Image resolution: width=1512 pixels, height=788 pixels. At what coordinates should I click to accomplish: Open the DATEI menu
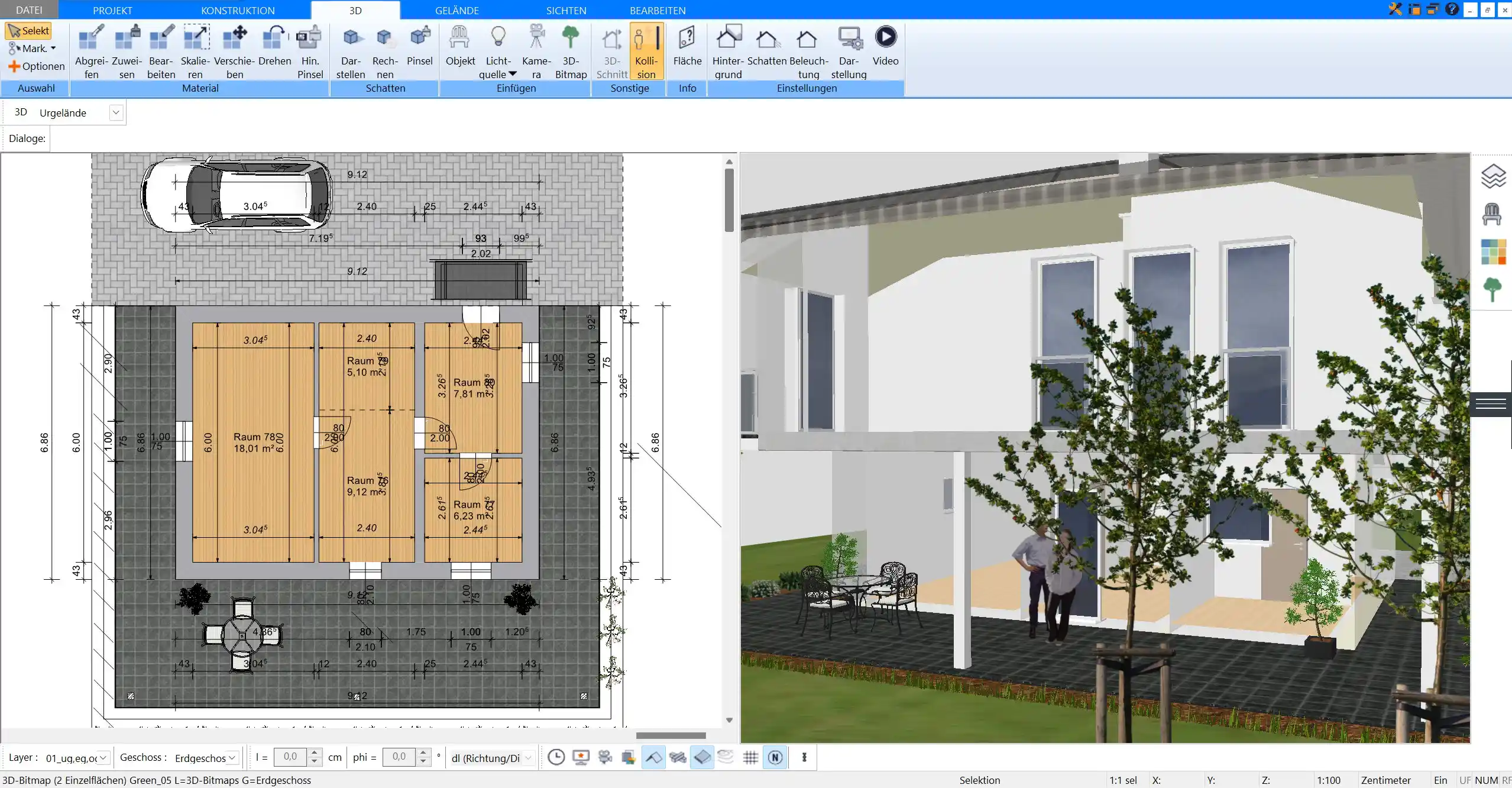click(x=29, y=9)
